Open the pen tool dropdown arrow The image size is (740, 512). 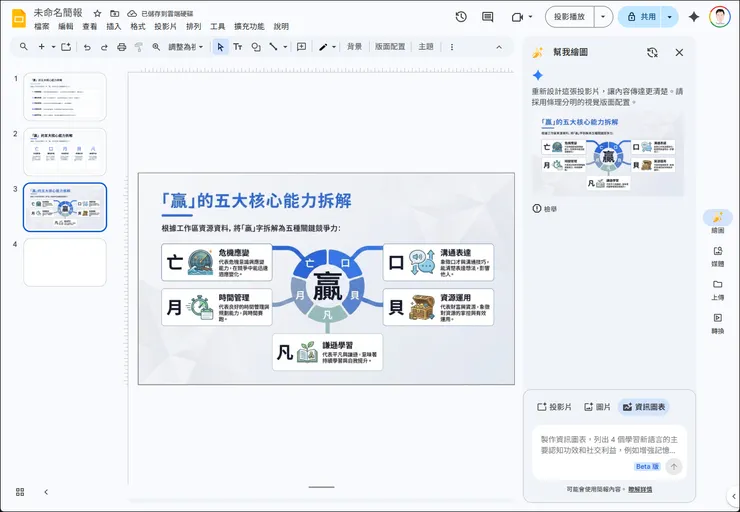[334, 47]
